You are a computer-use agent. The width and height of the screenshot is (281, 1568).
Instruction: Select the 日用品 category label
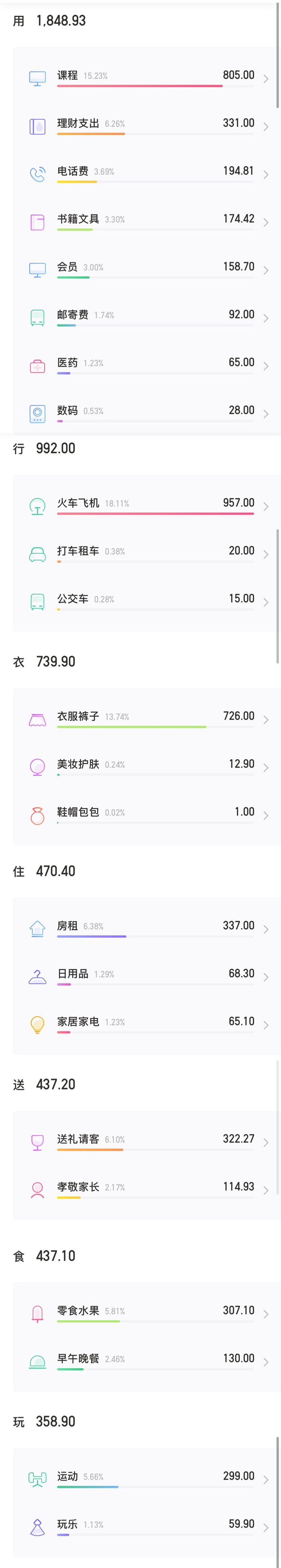point(73,974)
